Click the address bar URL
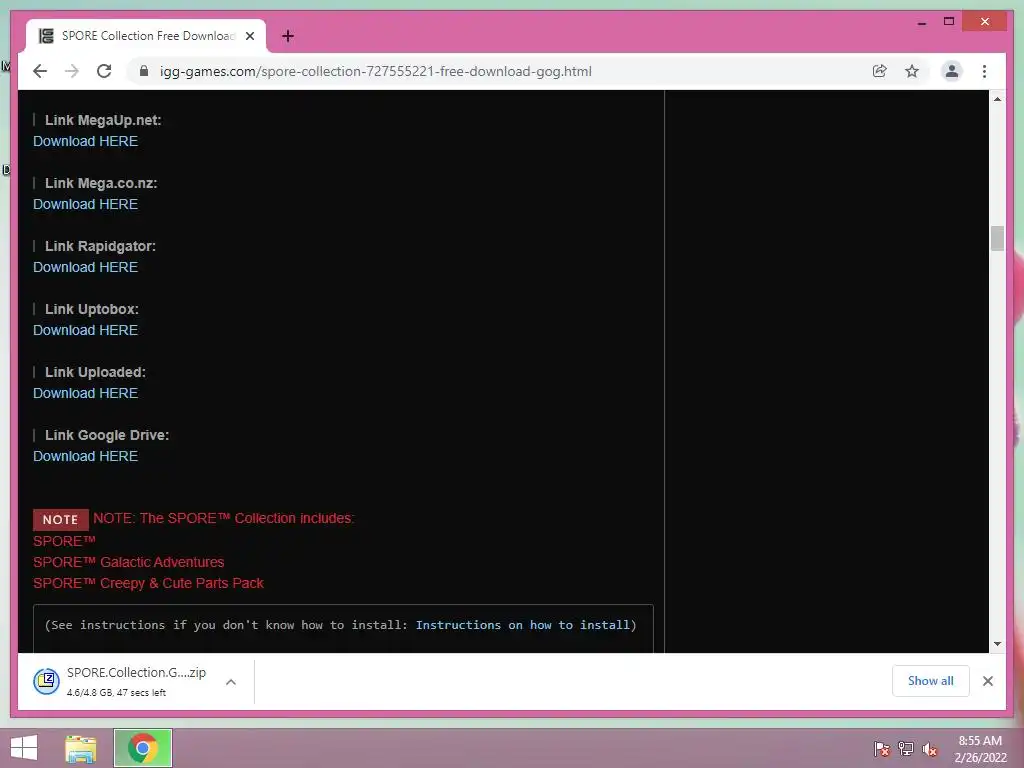The image size is (1024, 768). click(376, 71)
